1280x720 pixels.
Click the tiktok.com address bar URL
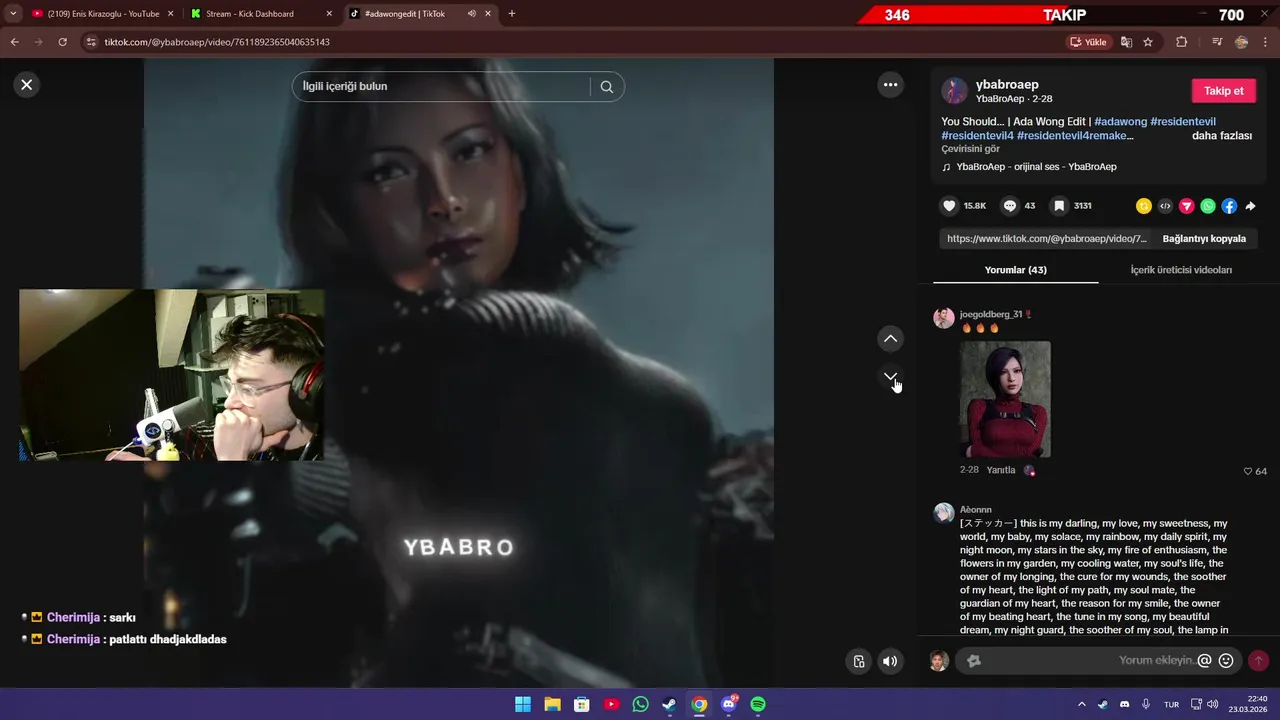[217, 42]
